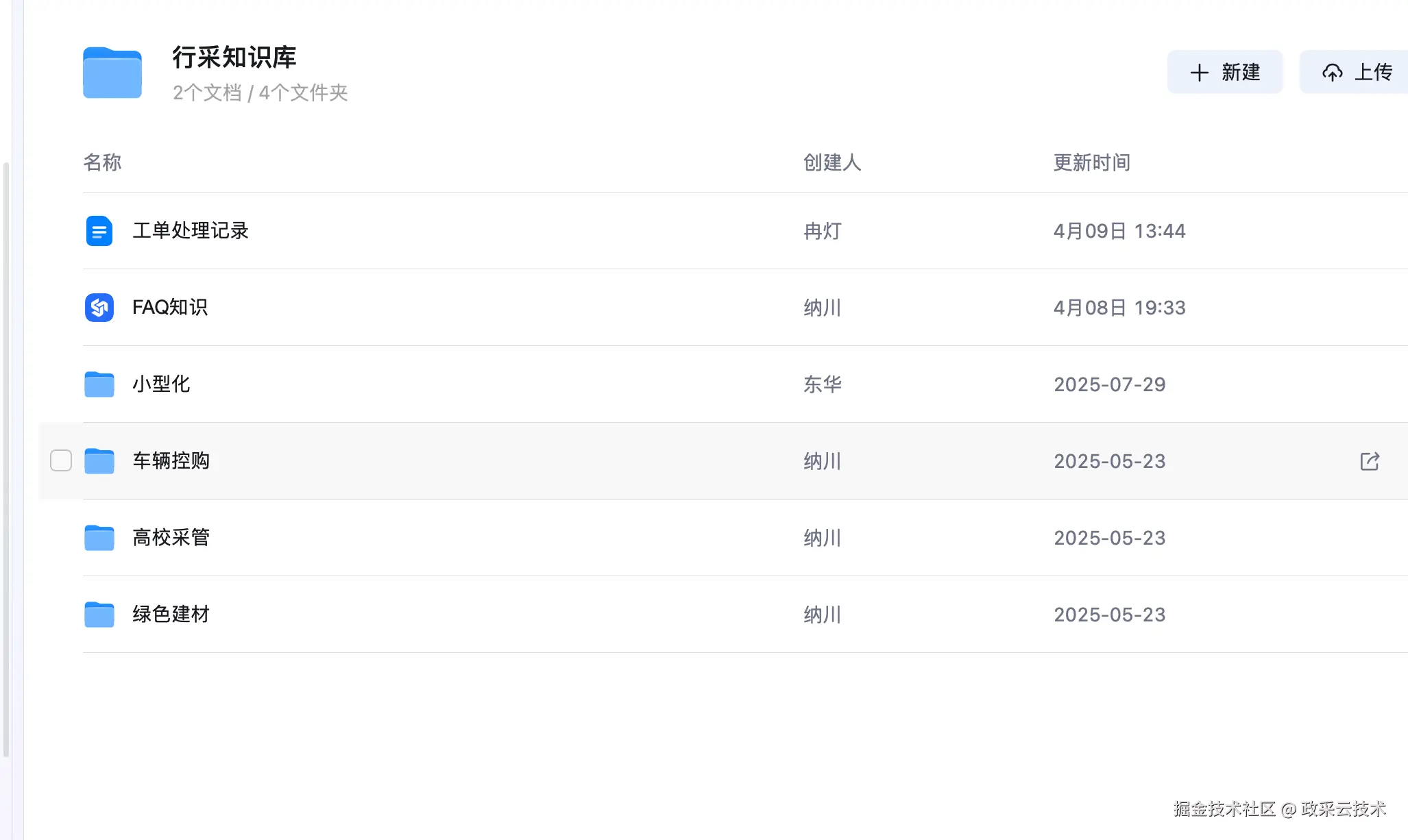The image size is (1408, 840).
Task: Open the 绿色建材 folder name
Action: pos(171,615)
